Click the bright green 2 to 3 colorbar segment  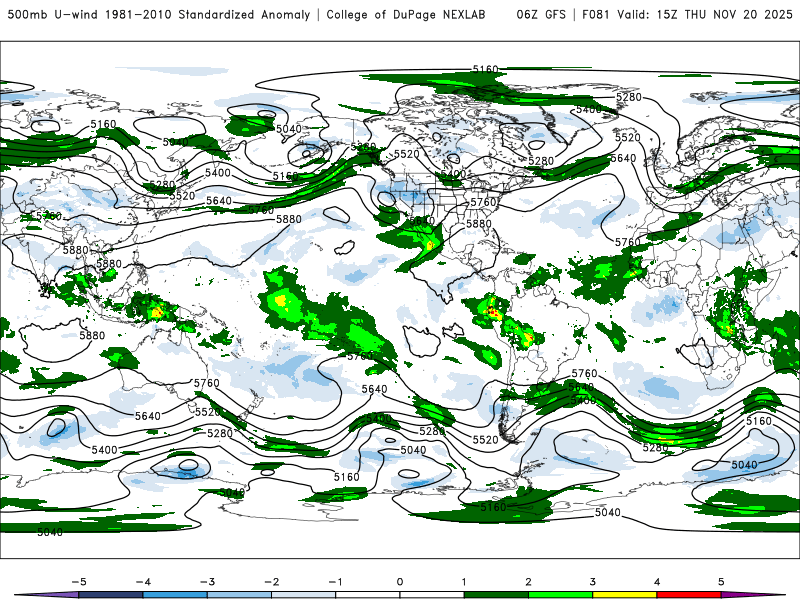(560, 595)
